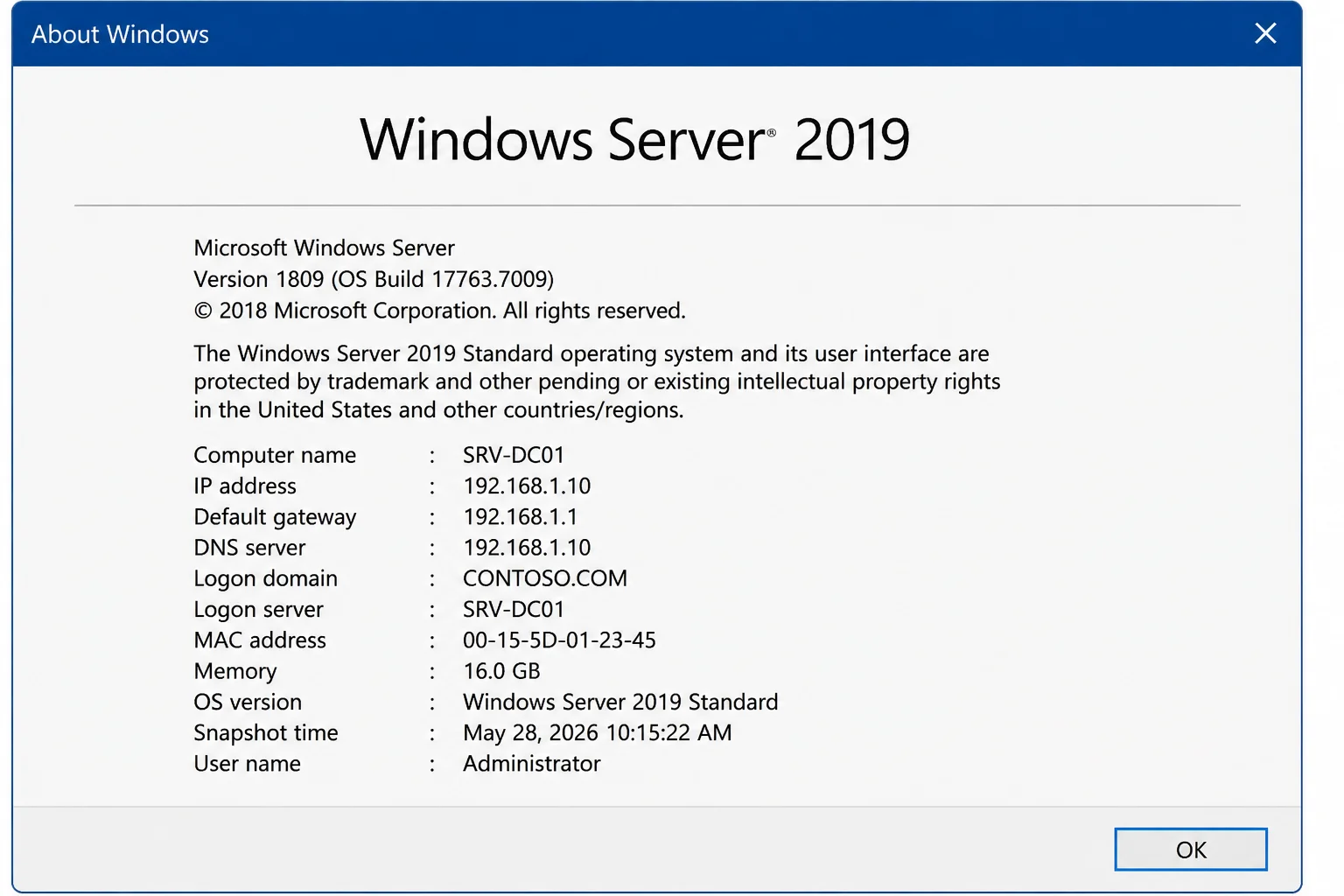Click the 2018 Microsoft Corporation copyright line
Viewport: 1344px width, 896px height.
[439, 311]
